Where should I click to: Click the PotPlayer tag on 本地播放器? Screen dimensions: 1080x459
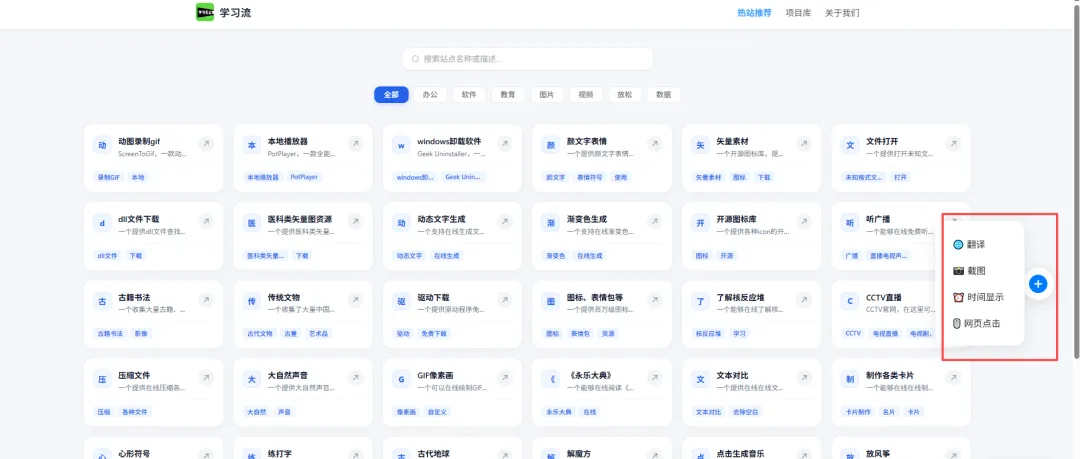(x=304, y=177)
